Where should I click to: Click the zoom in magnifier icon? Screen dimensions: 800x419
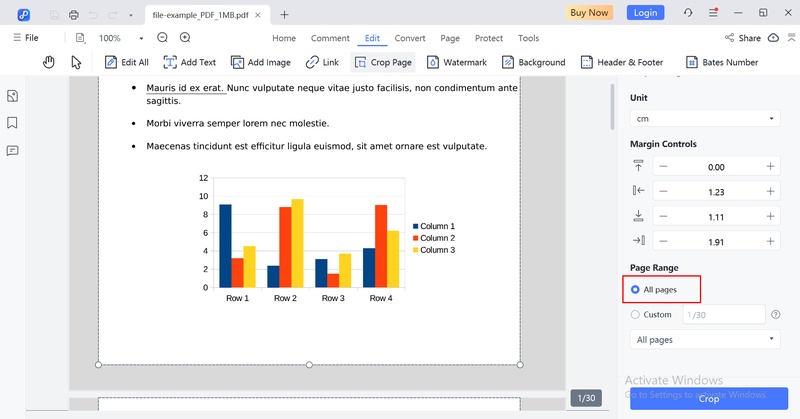(185, 38)
